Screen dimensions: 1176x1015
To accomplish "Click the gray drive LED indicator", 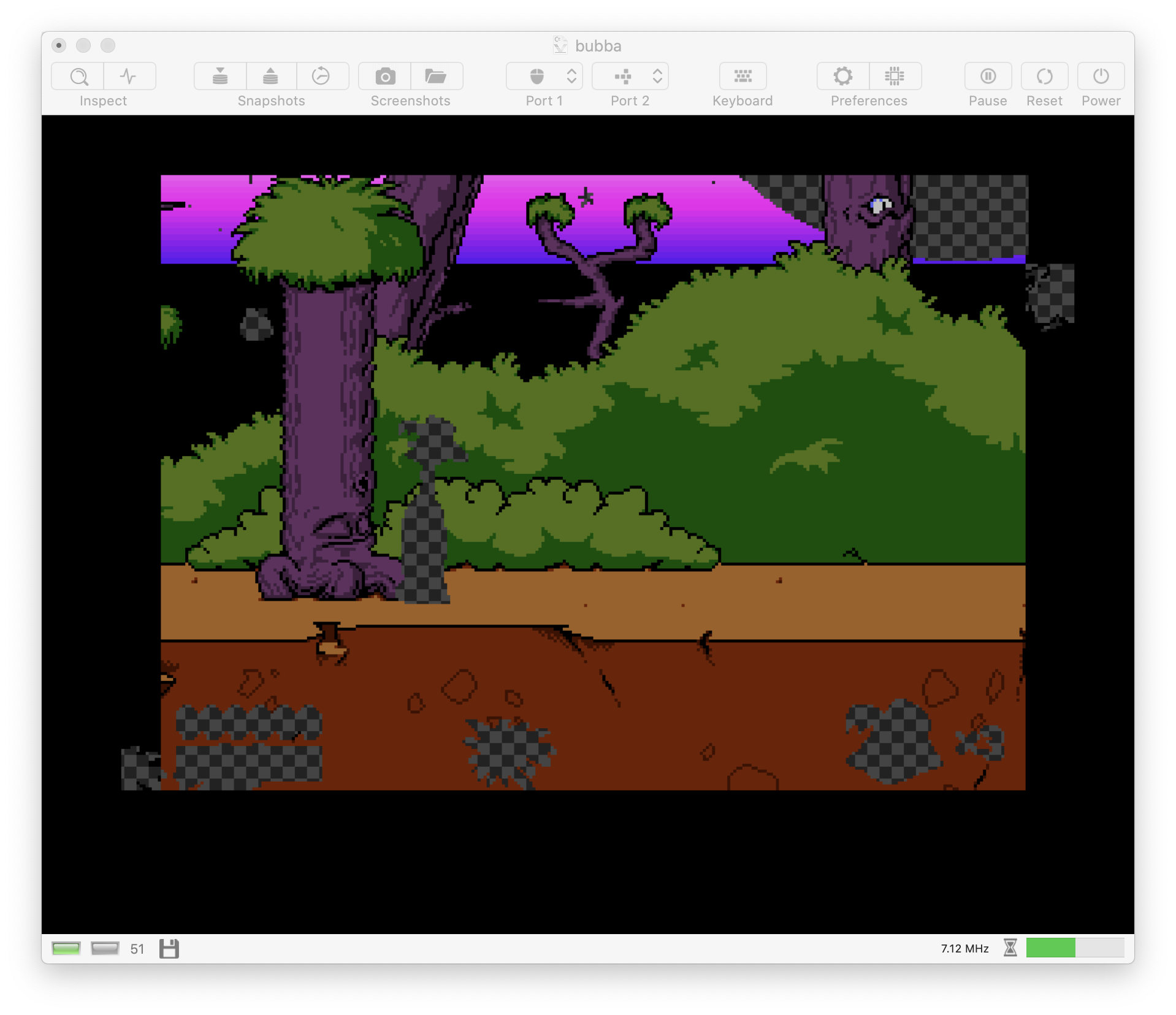I will point(105,949).
